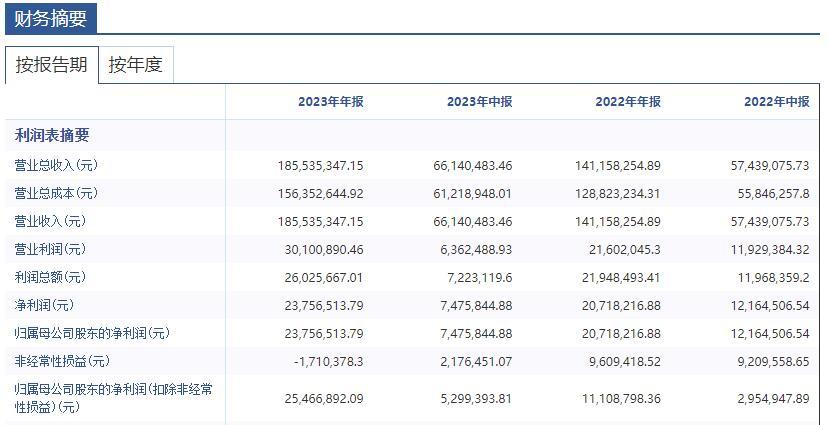Screen dimensions: 830x425
Task: Select the value 5,299,393.81
Action: tap(476, 399)
